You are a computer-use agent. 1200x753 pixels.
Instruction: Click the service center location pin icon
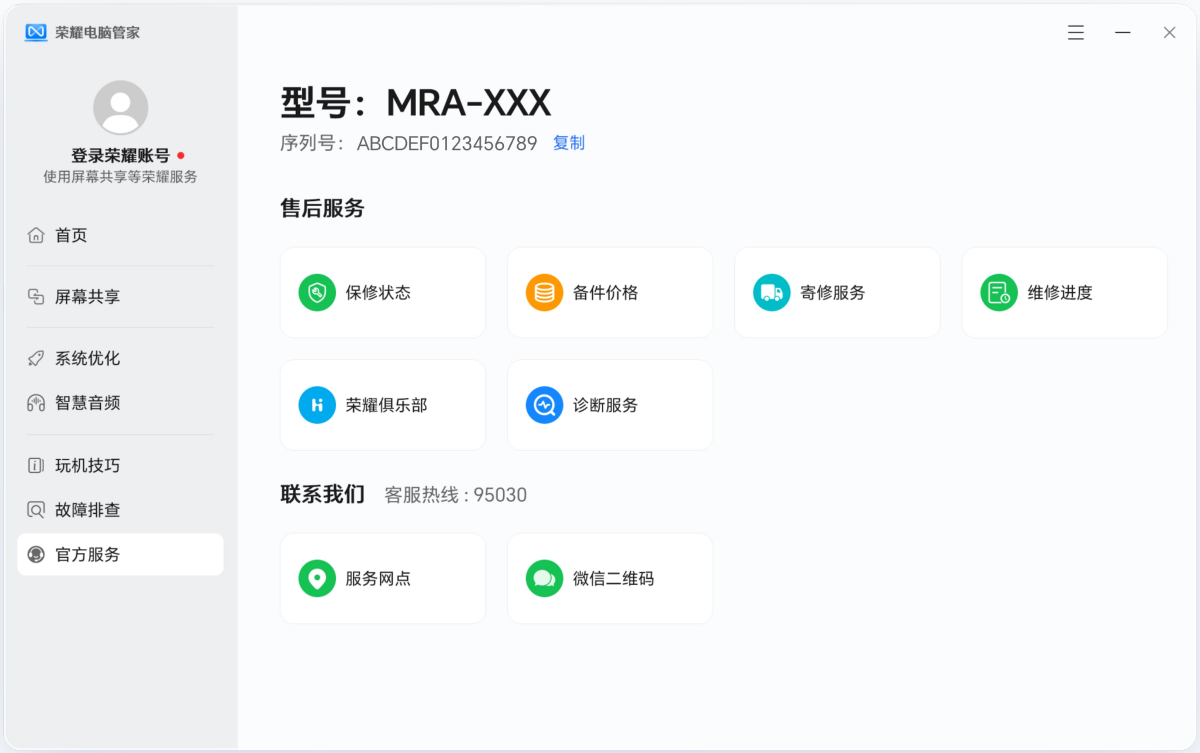[x=317, y=578]
